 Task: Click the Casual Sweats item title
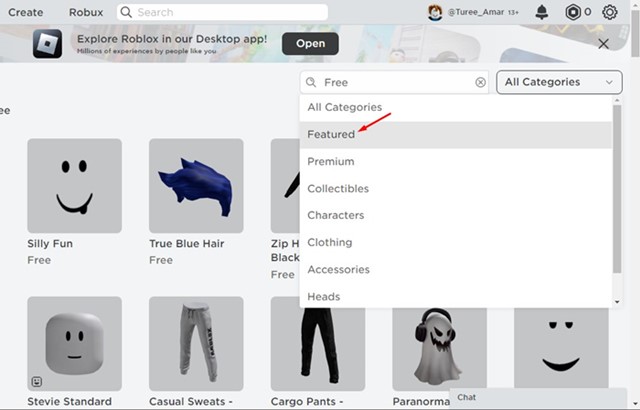coord(191,401)
